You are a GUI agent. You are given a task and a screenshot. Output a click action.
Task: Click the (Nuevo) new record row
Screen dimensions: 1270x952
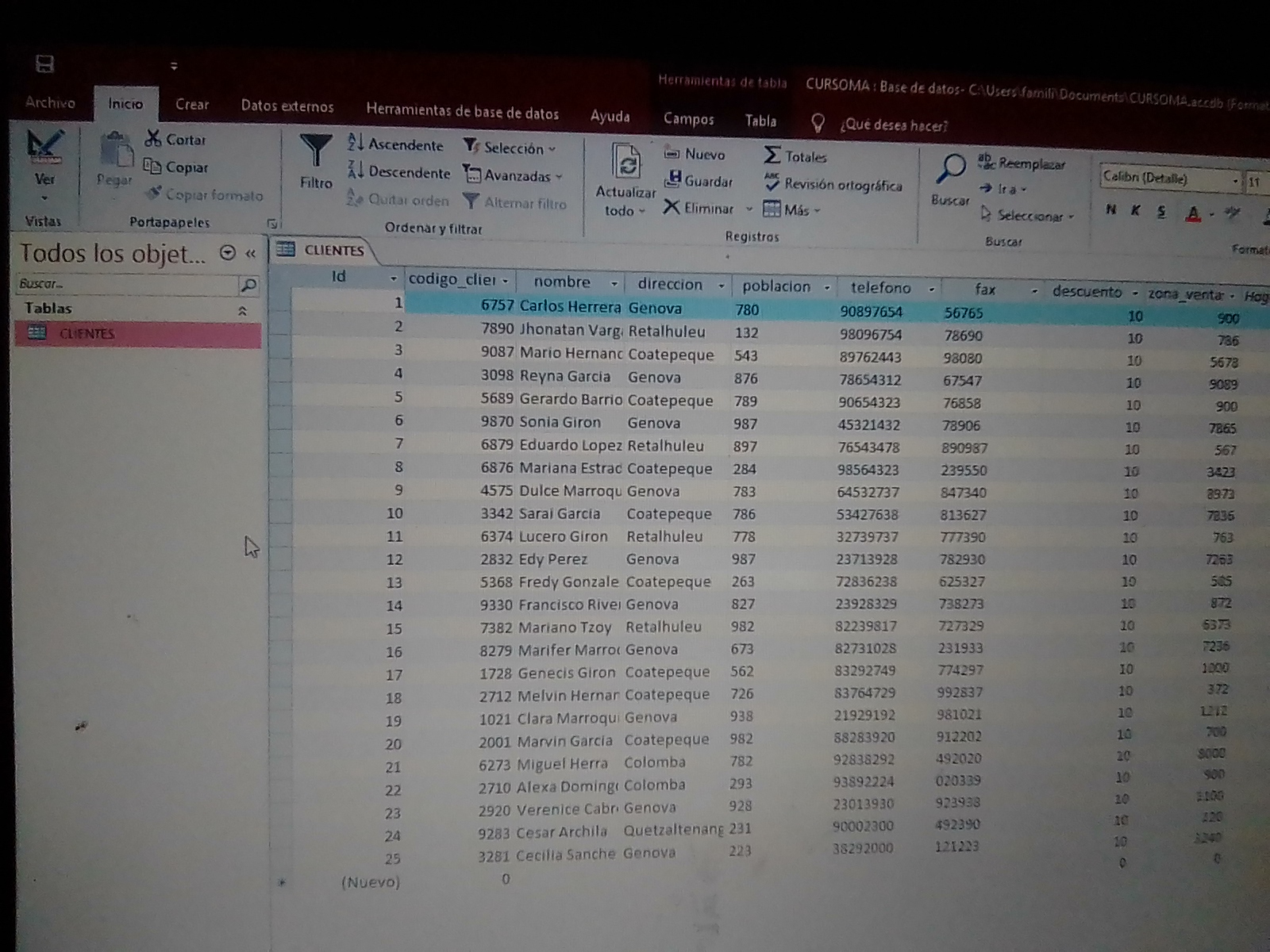tap(370, 881)
